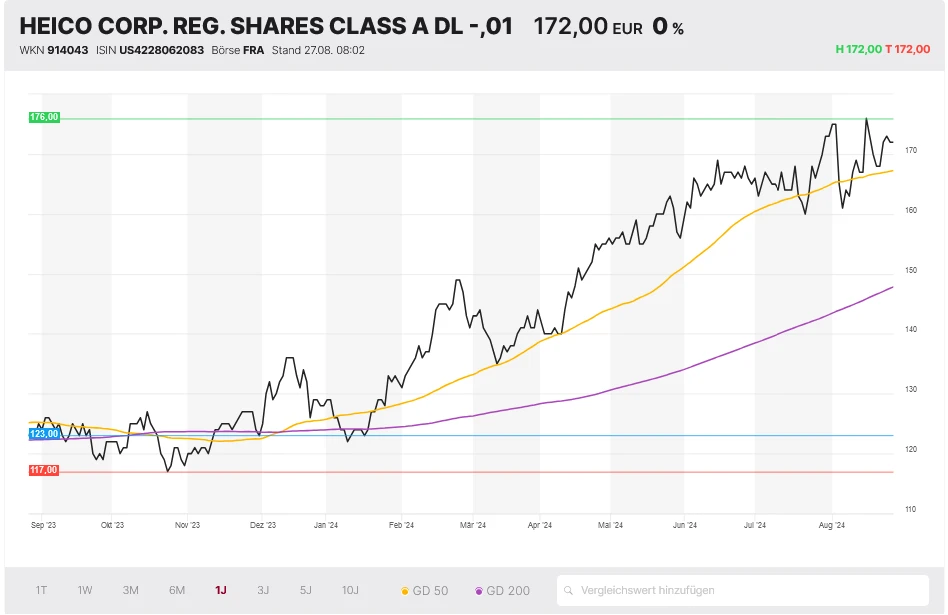Select the 1W time range
Viewport: 948px width, 615px height.
pyautogui.click(x=85, y=590)
